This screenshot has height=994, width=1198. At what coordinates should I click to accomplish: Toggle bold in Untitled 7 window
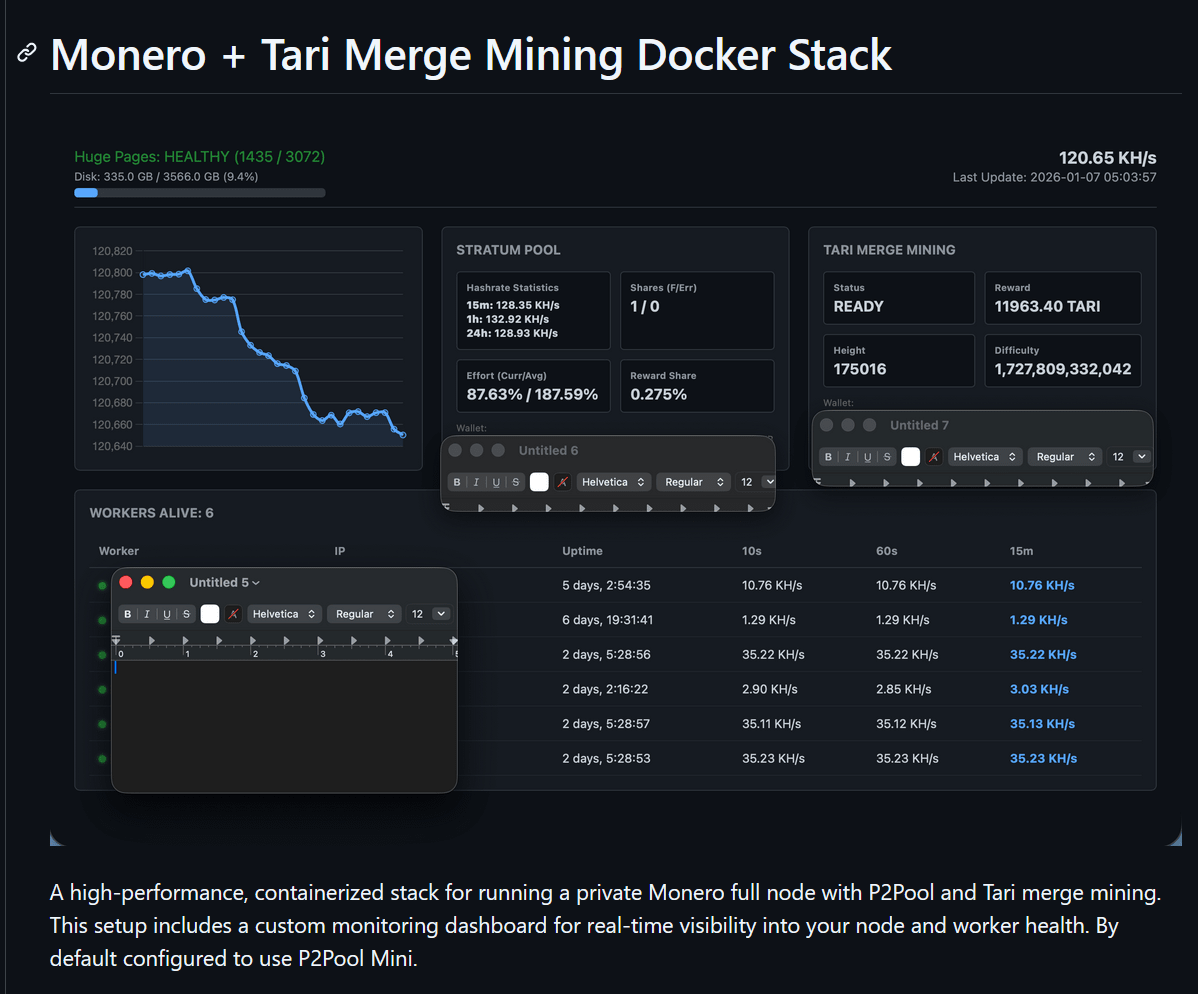828,457
